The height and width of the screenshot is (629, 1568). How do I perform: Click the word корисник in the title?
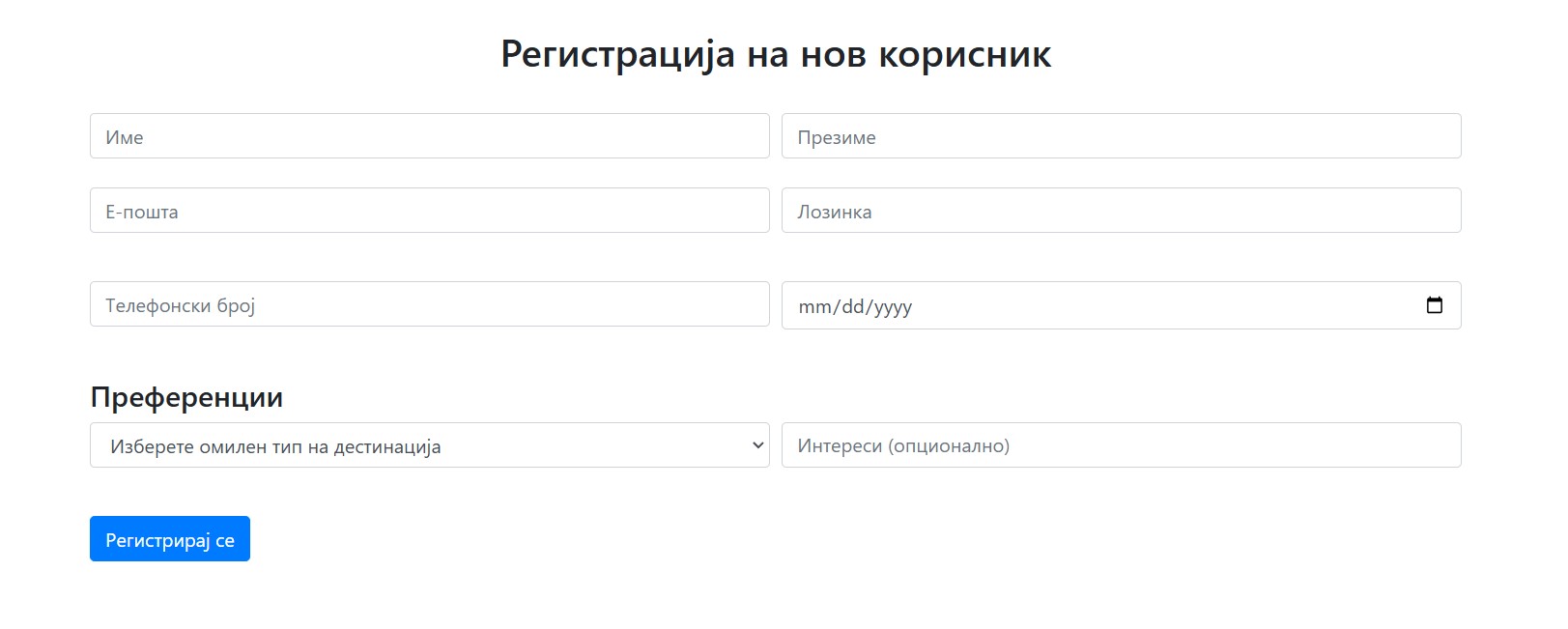964,55
